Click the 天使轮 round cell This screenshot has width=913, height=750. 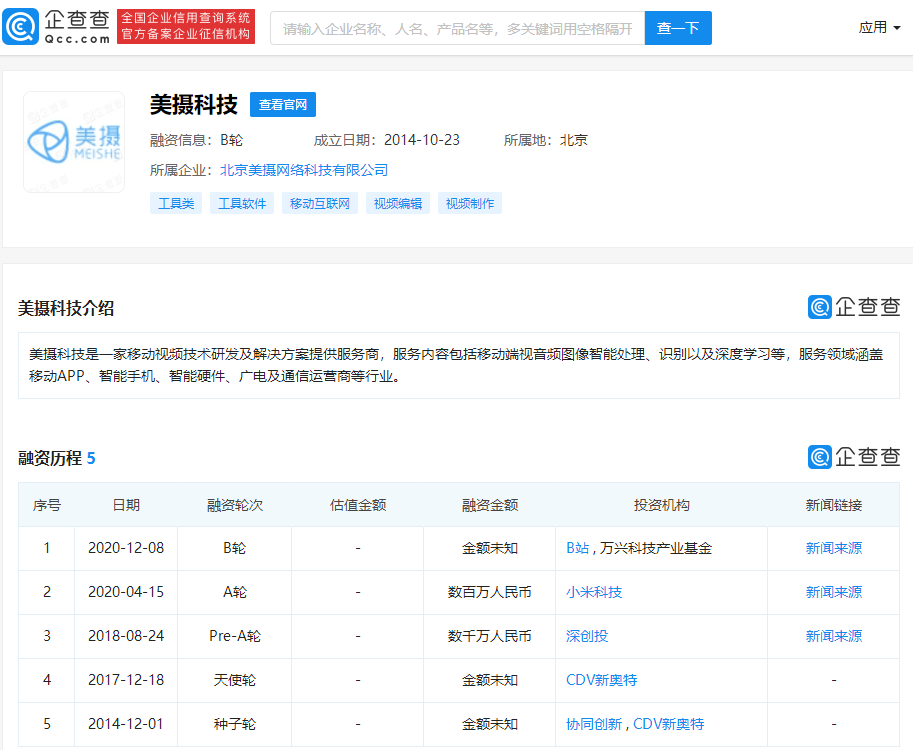point(235,680)
